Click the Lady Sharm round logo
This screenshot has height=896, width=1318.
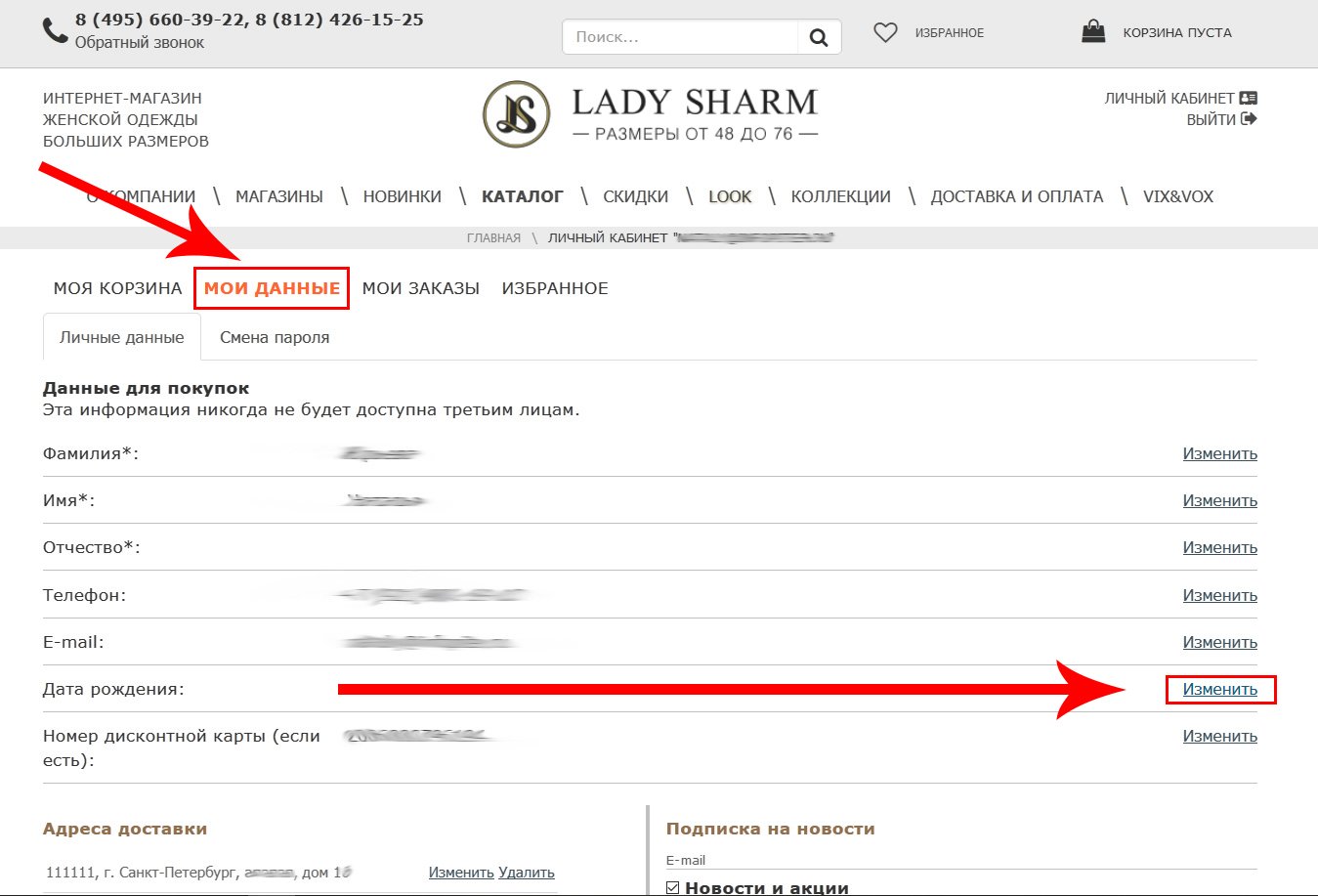click(516, 114)
